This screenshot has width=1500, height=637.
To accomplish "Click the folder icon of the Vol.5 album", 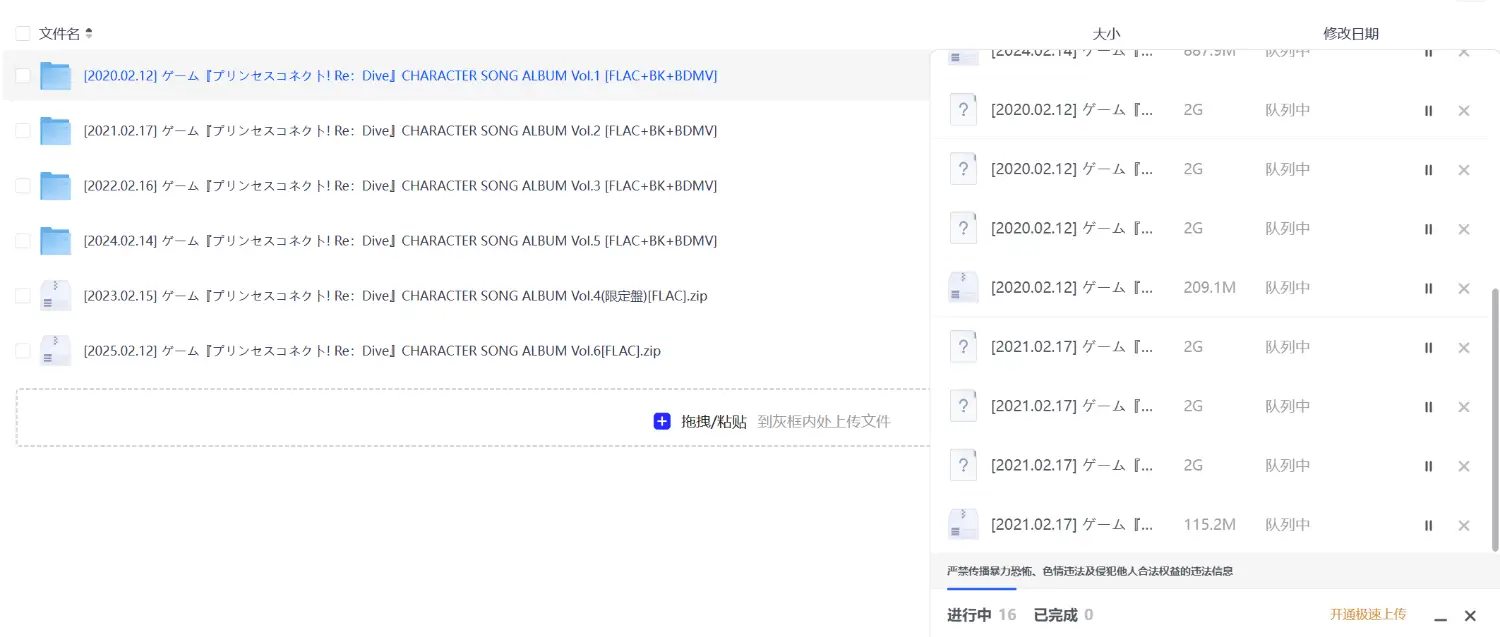I will (x=55, y=241).
